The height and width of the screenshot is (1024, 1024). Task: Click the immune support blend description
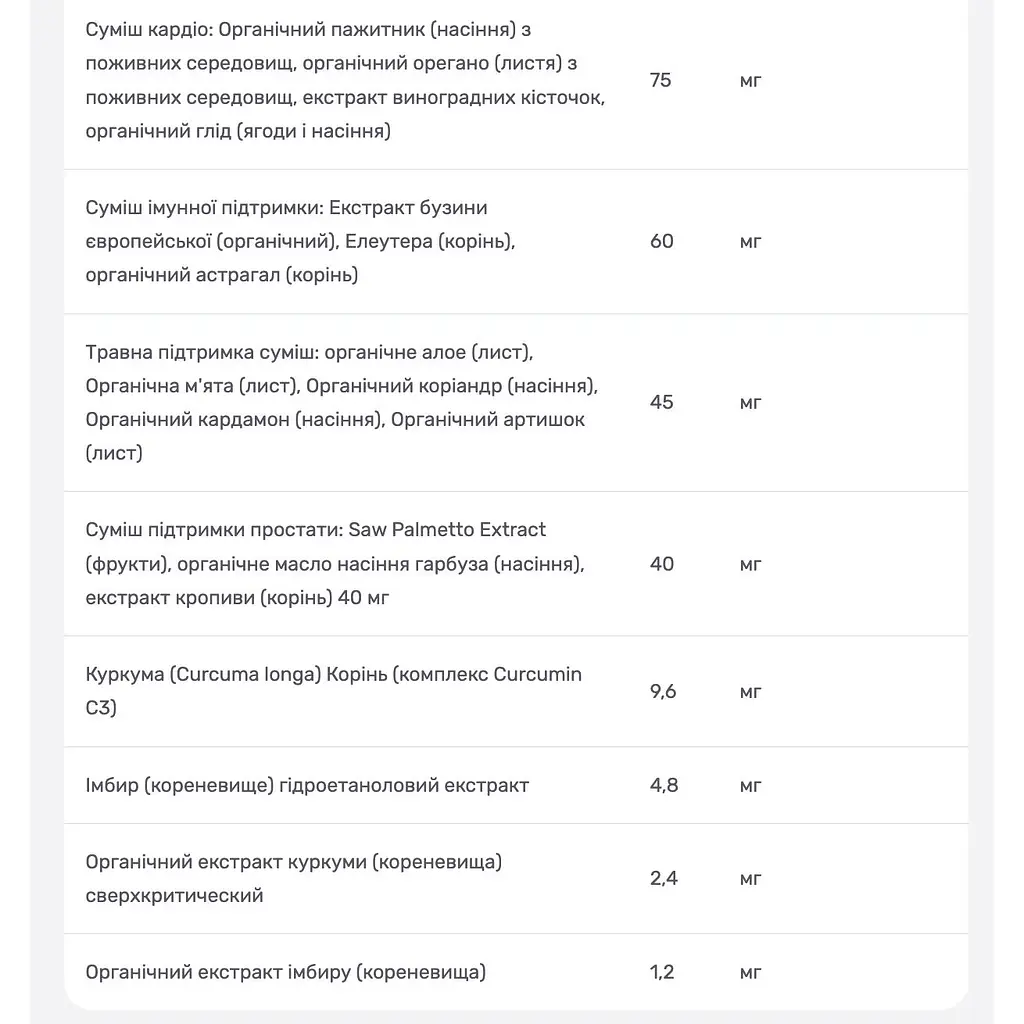[x=300, y=241]
